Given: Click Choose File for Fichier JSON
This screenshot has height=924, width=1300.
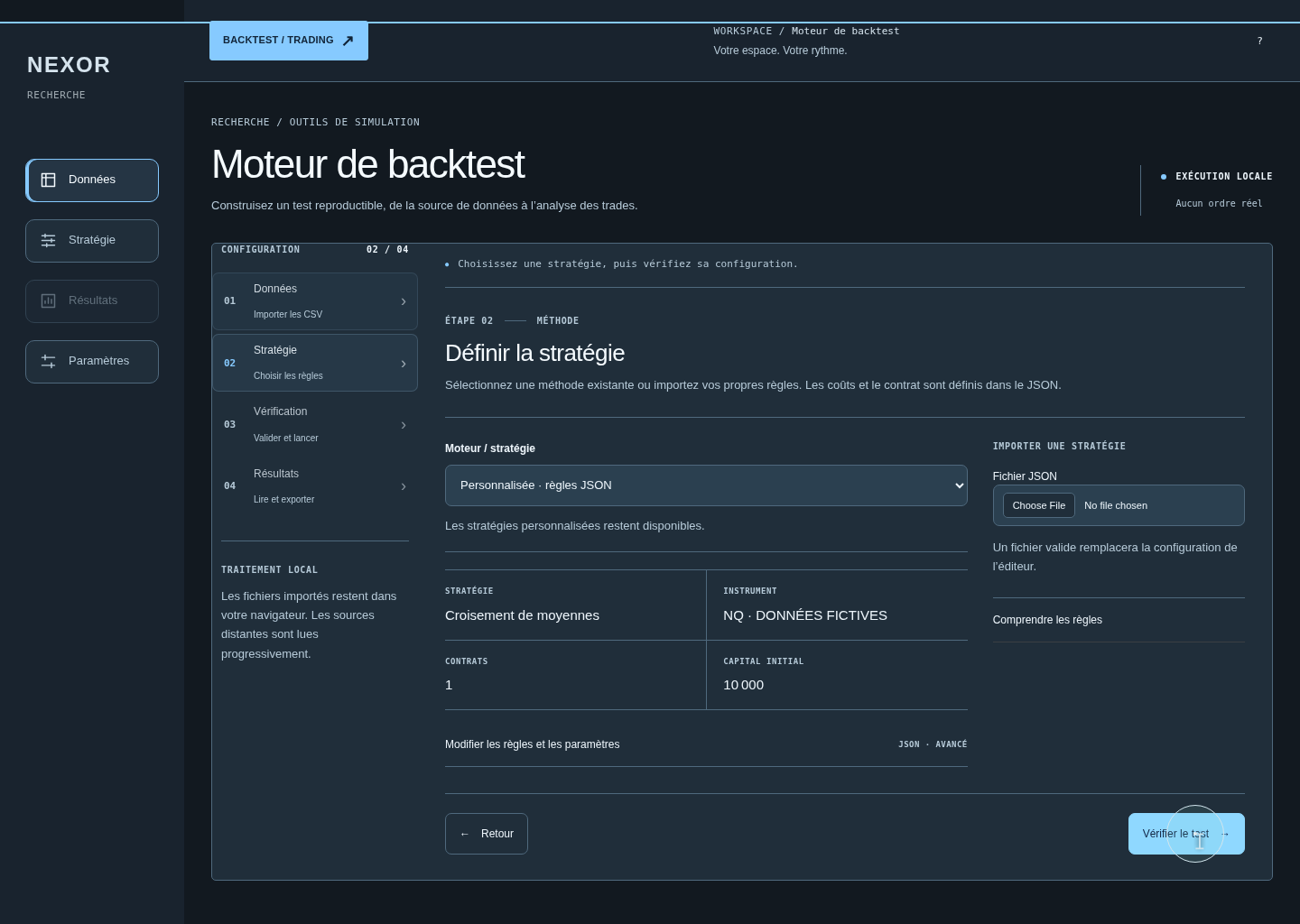Looking at the screenshot, I should (1039, 505).
